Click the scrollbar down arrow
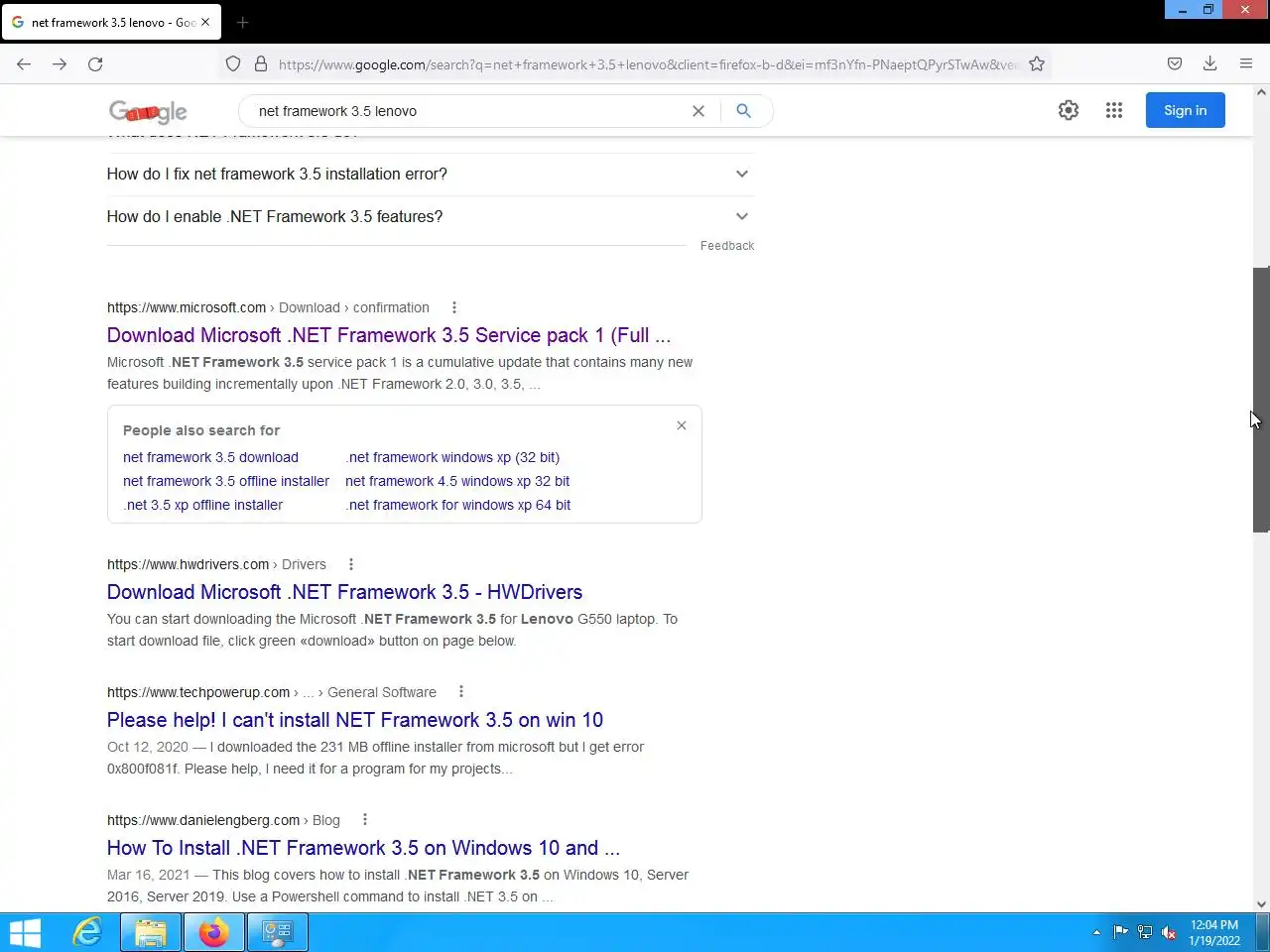 (1261, 904)
